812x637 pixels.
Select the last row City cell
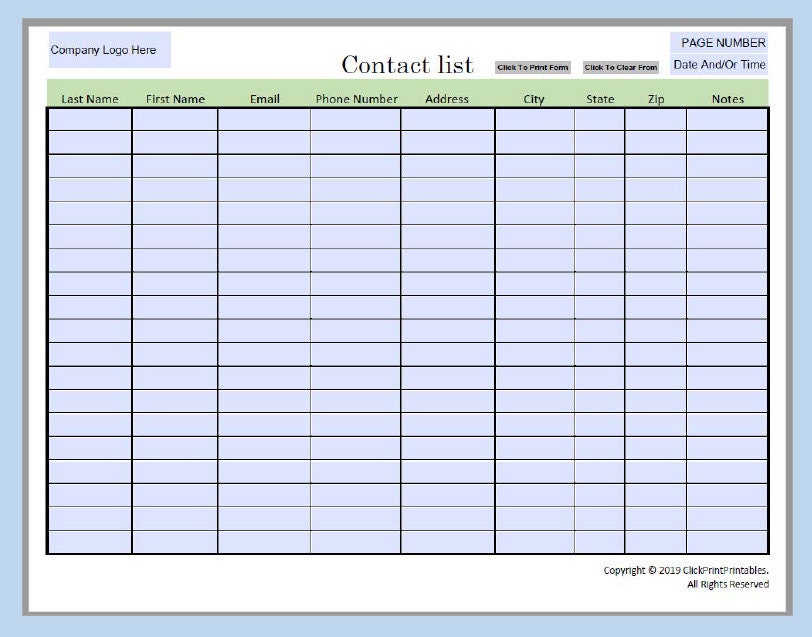(x=535, y=542)
